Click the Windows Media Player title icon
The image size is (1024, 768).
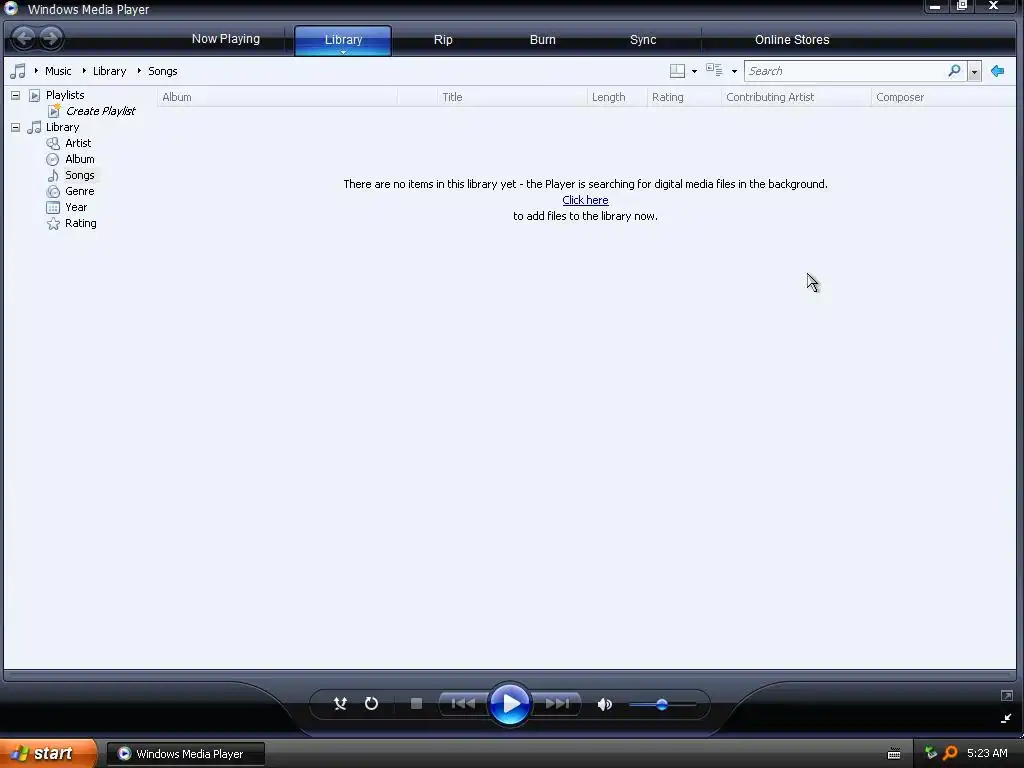tap(11, 9)
